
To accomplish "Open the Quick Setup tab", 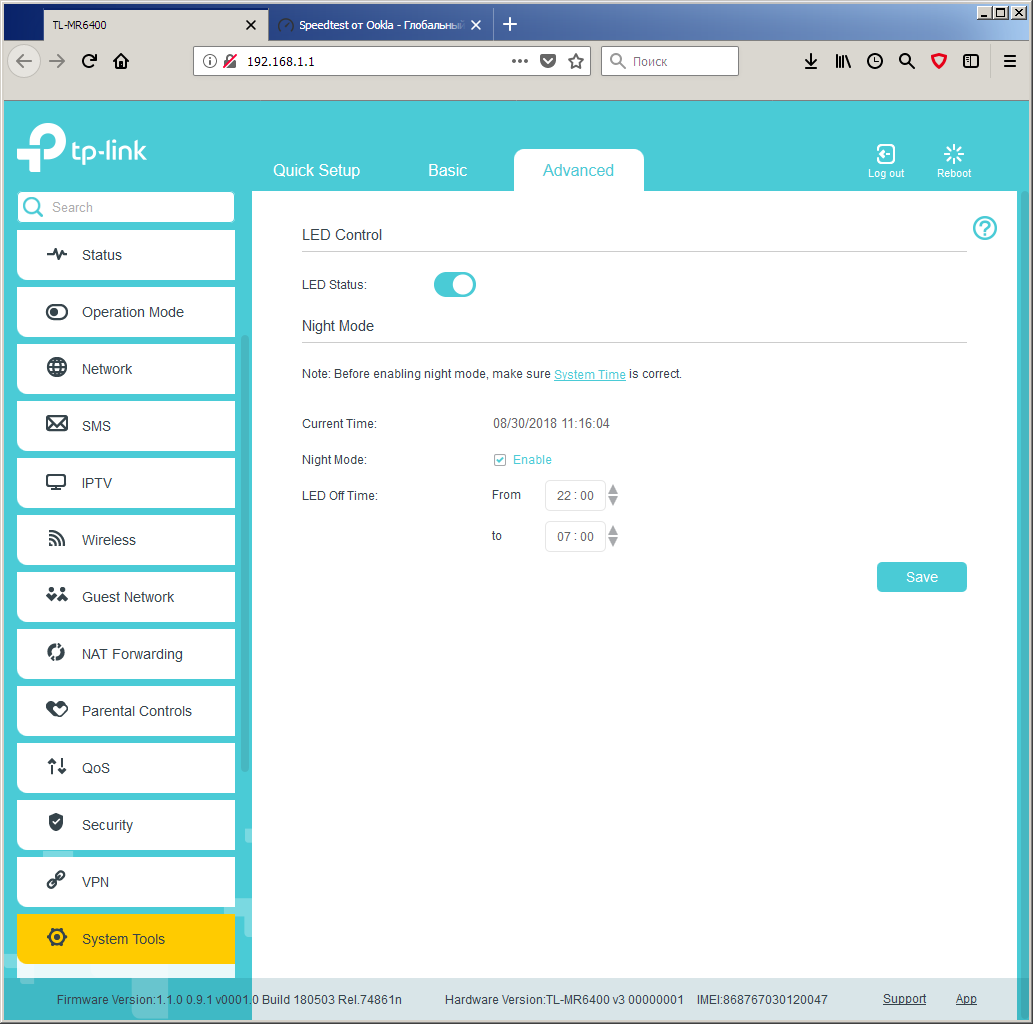I will click(x=316, y=171).
